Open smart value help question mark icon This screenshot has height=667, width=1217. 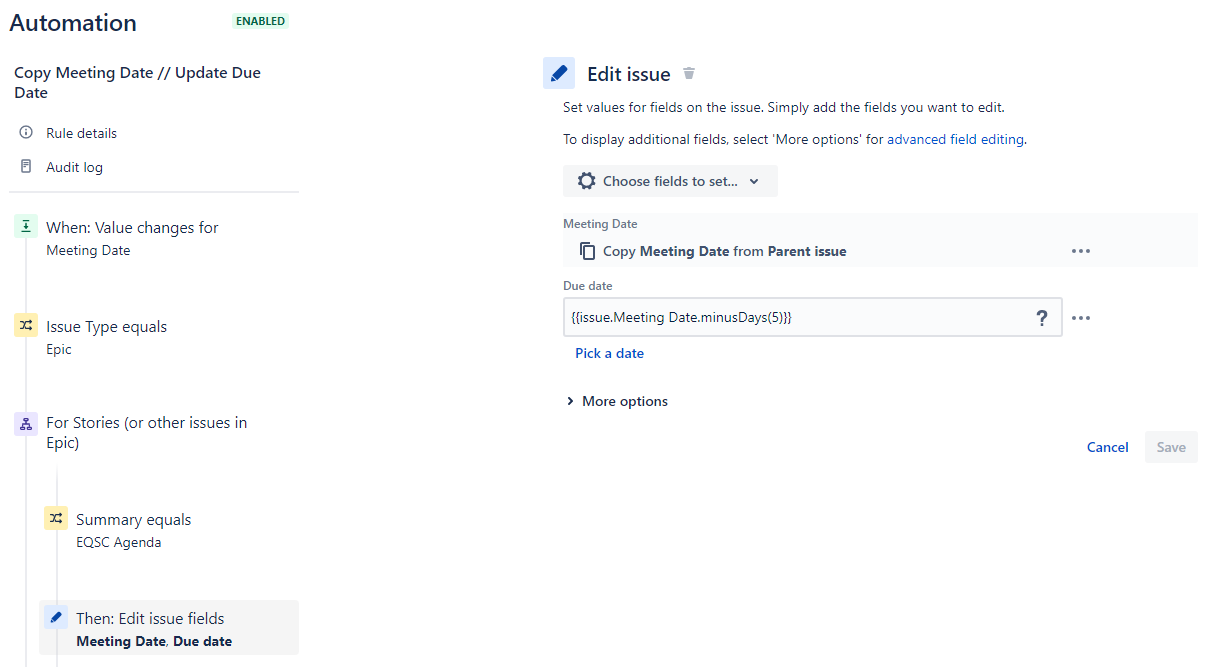point(1041,318)
